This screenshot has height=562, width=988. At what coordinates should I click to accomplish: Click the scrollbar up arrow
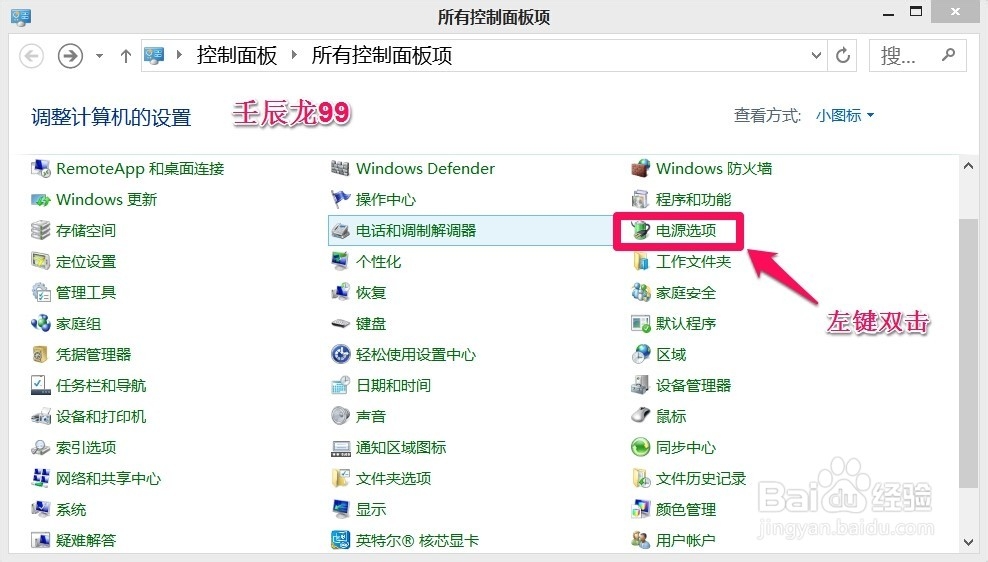(x=968, y=166)
